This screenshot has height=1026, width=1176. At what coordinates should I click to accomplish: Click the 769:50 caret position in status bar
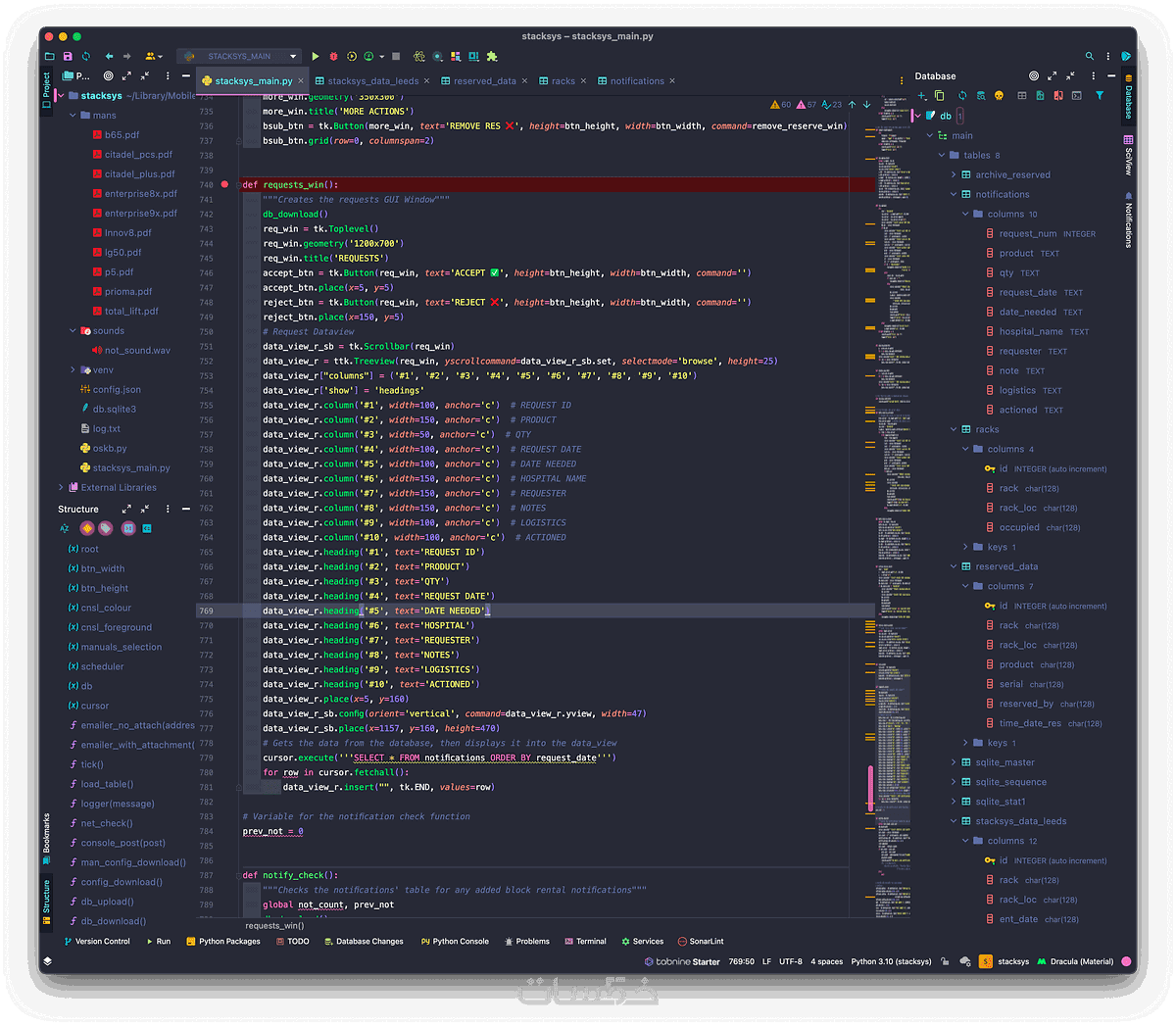[x=741, y=961]
